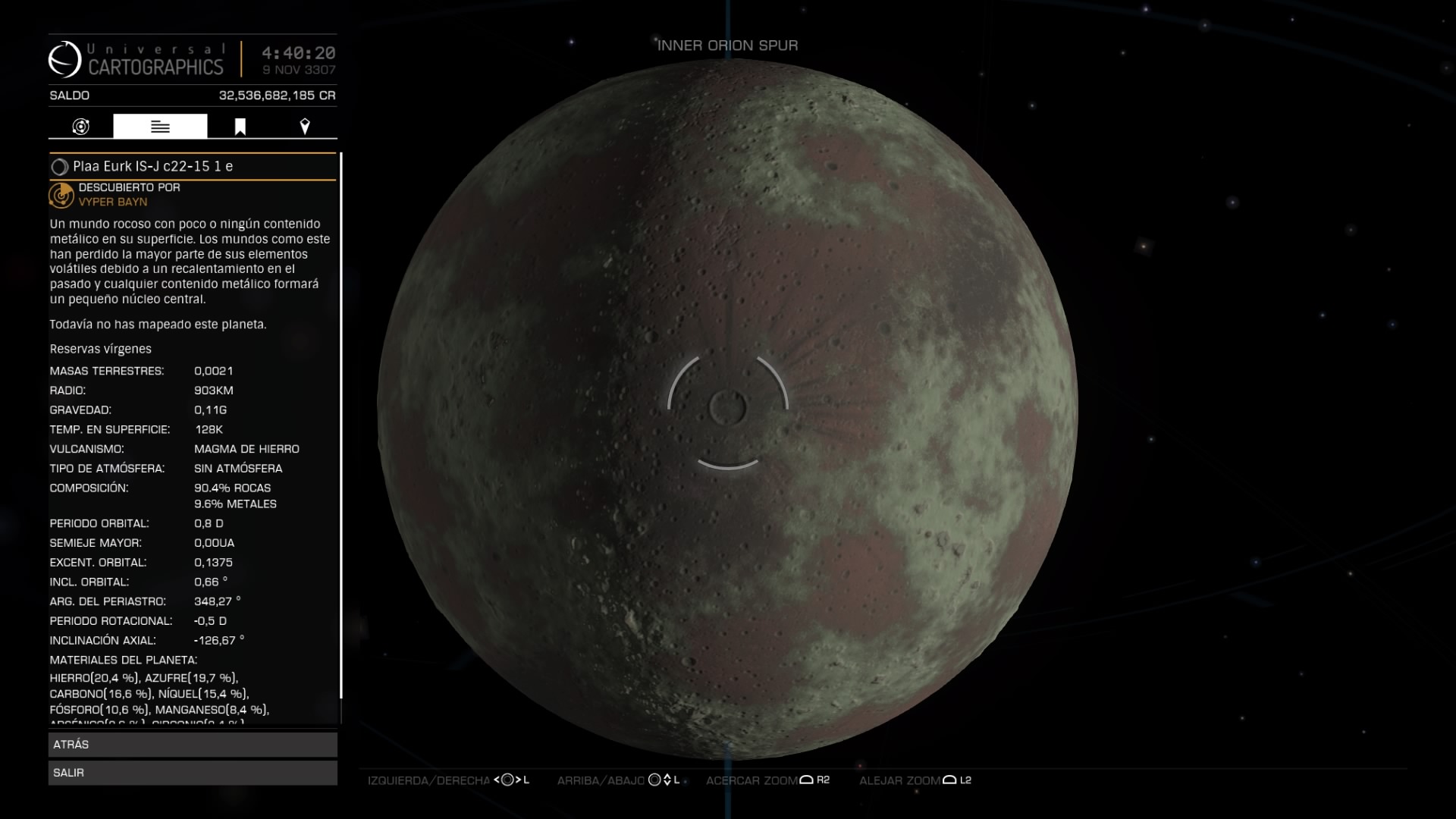Click the HIERRO(20,4 %) material entry
1456x819 pixels.
[x=95, y=678]
